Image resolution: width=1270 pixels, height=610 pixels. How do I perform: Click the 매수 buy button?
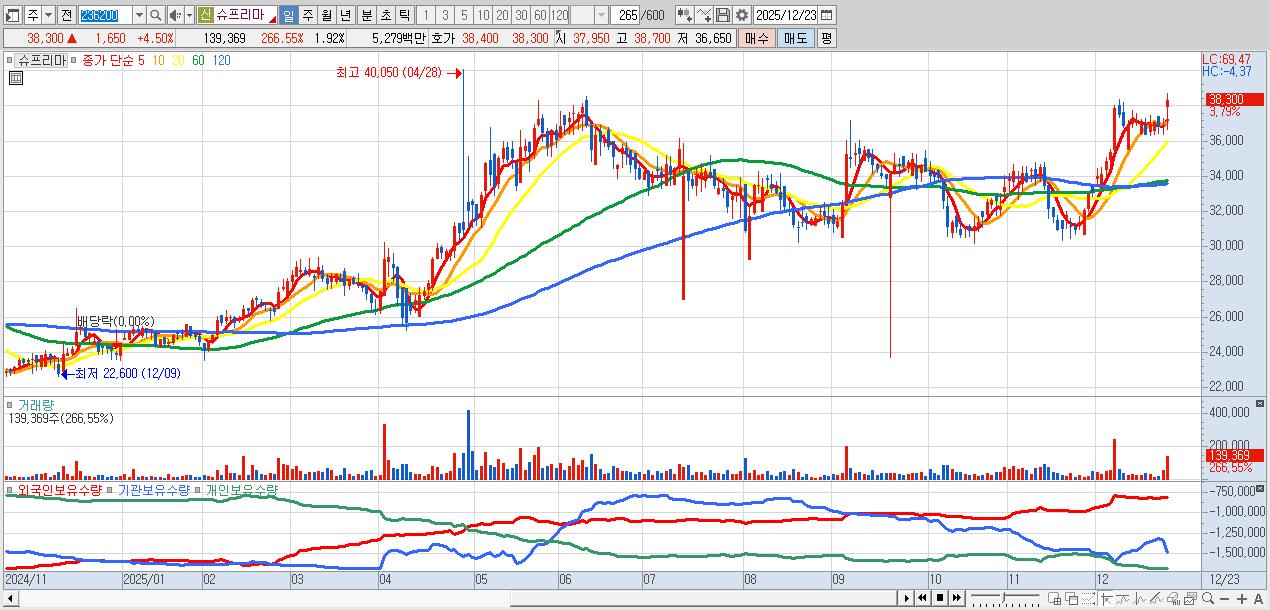[x=758, y=38]
